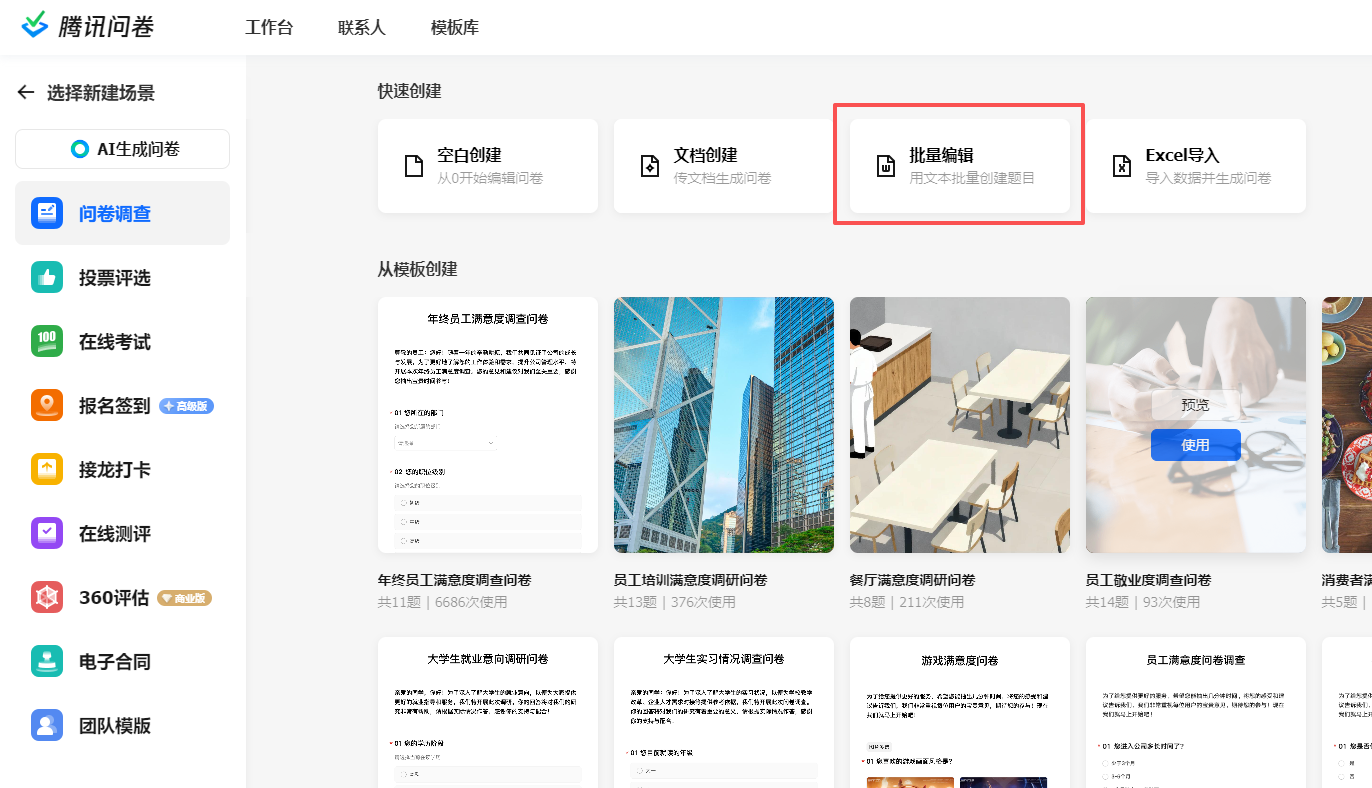Select the 投票评选 thumbs-up icon
The image size is (1372, 788).
tap(47, 278)
